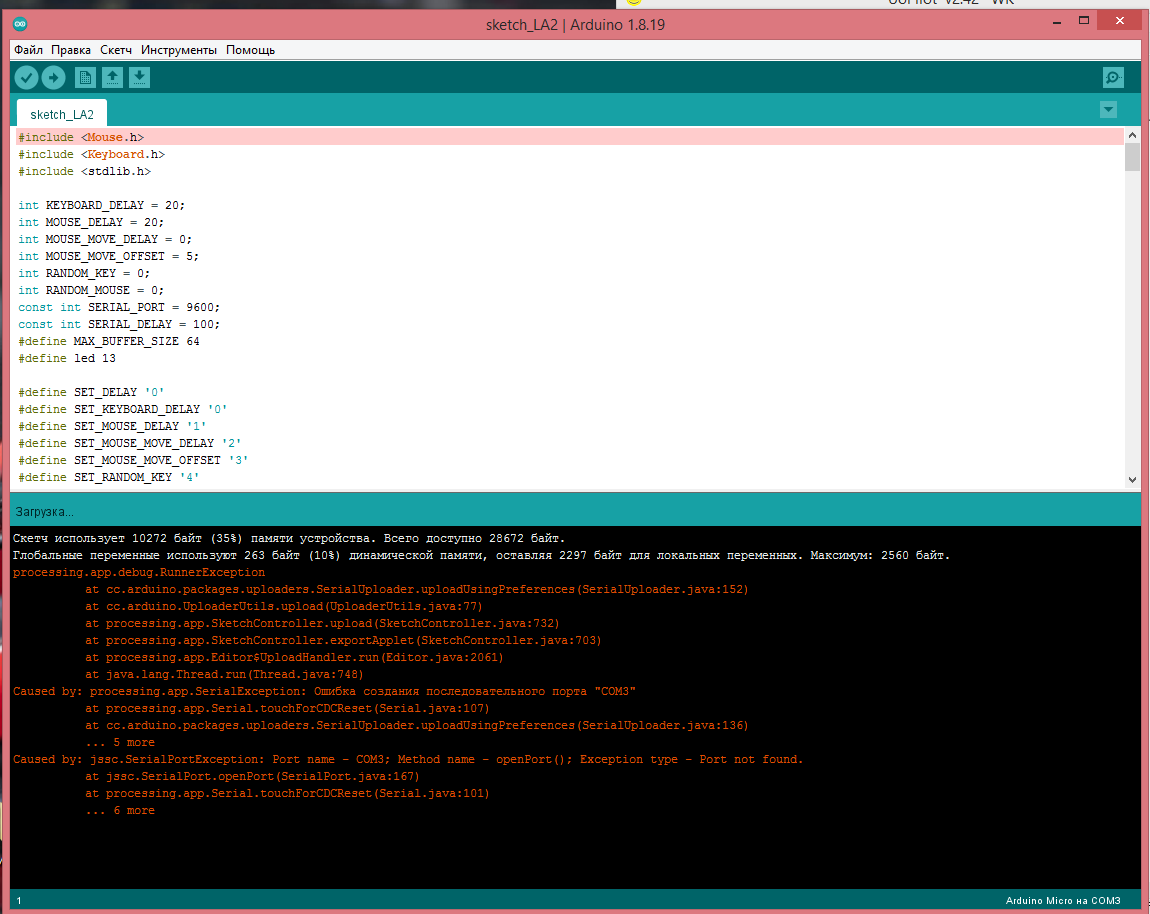Click Arduino Micro на COM3 status text

pos(1063,901)
